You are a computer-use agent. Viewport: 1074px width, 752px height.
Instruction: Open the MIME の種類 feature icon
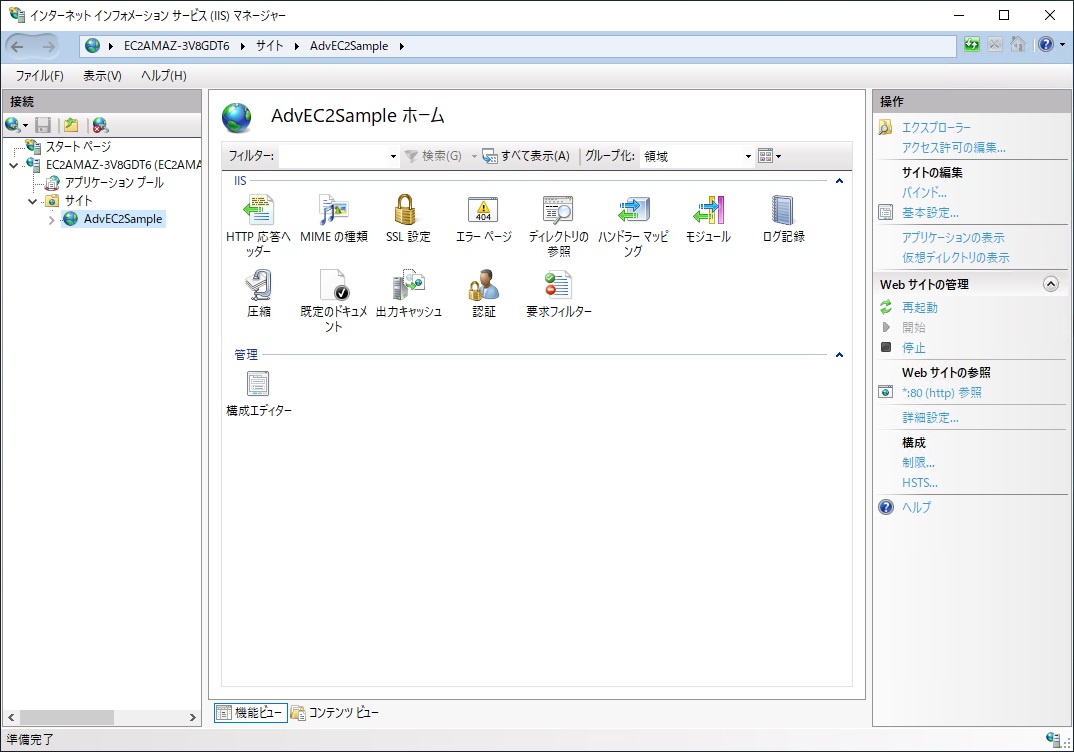click(x=334, y=210)
